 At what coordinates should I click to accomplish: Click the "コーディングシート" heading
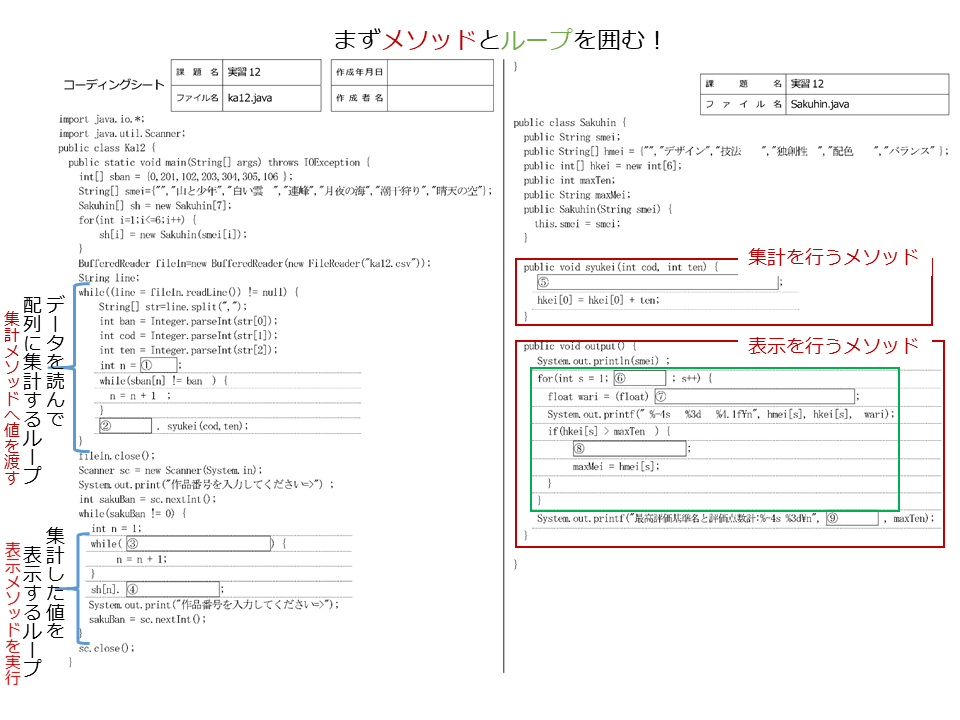pyautogui.click(x=114, y=84)
